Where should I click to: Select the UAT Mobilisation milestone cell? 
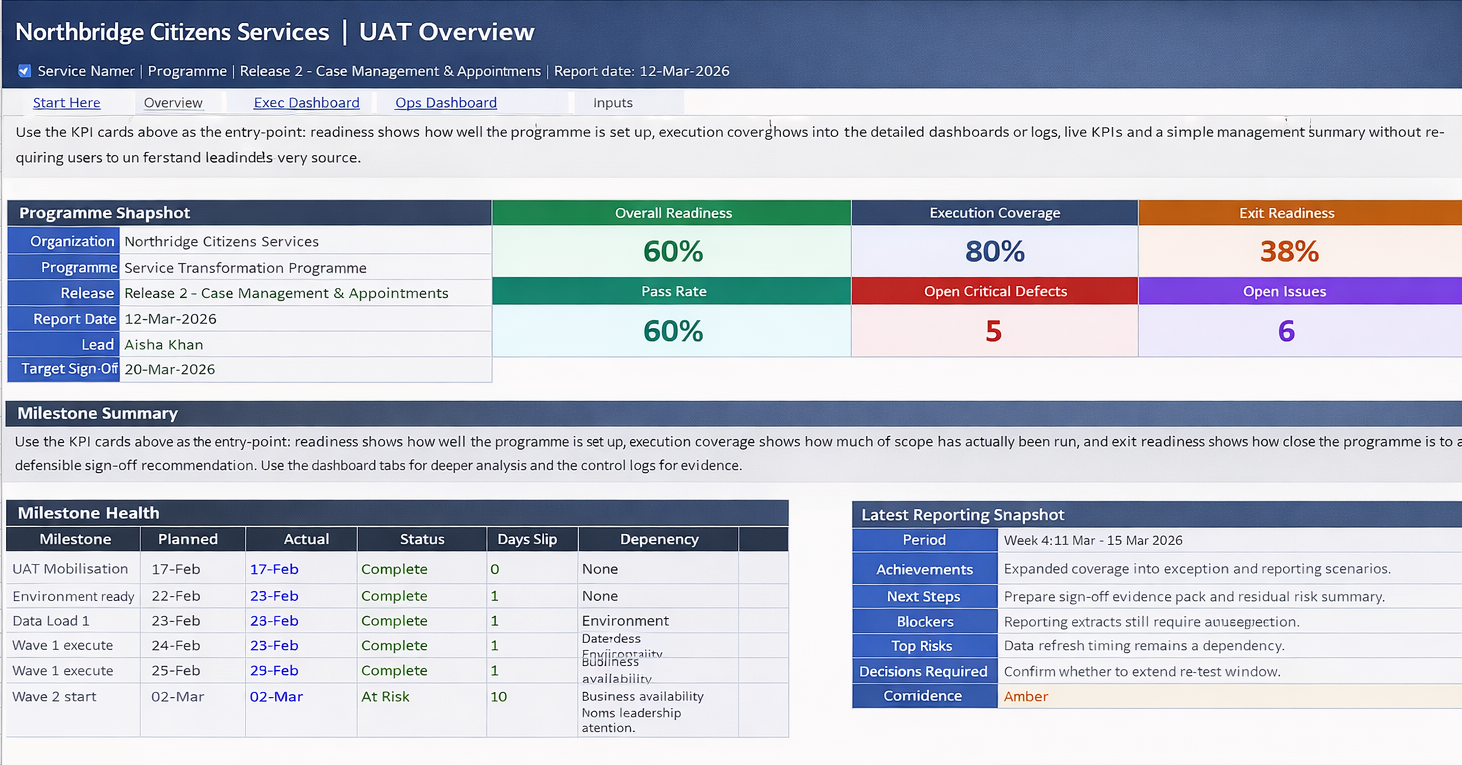point(73,569)
